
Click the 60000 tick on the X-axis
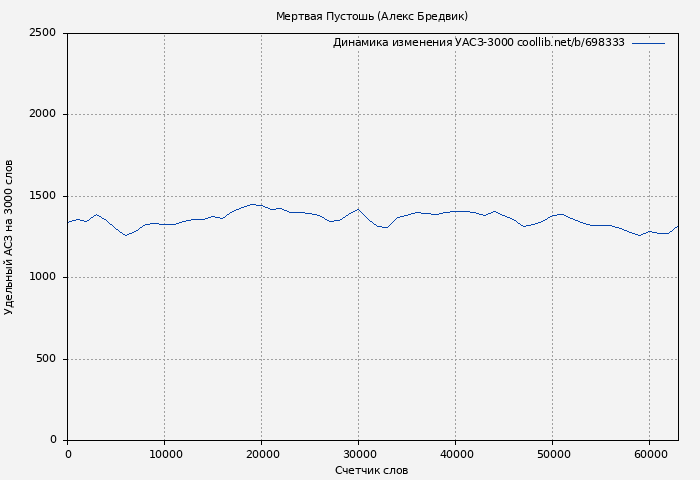650,455
